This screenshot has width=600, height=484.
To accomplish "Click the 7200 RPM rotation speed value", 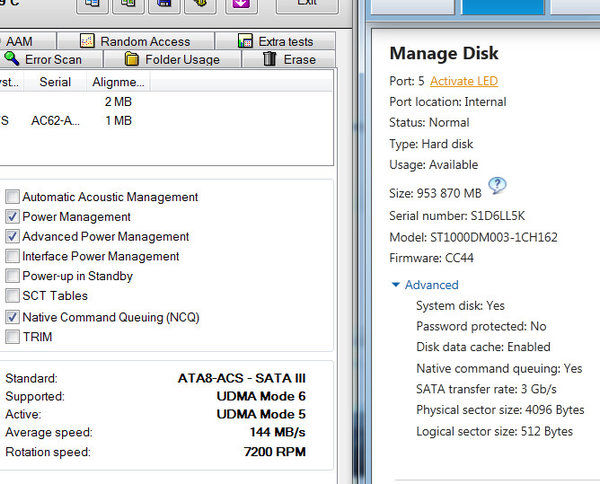I will coord(275,451).
